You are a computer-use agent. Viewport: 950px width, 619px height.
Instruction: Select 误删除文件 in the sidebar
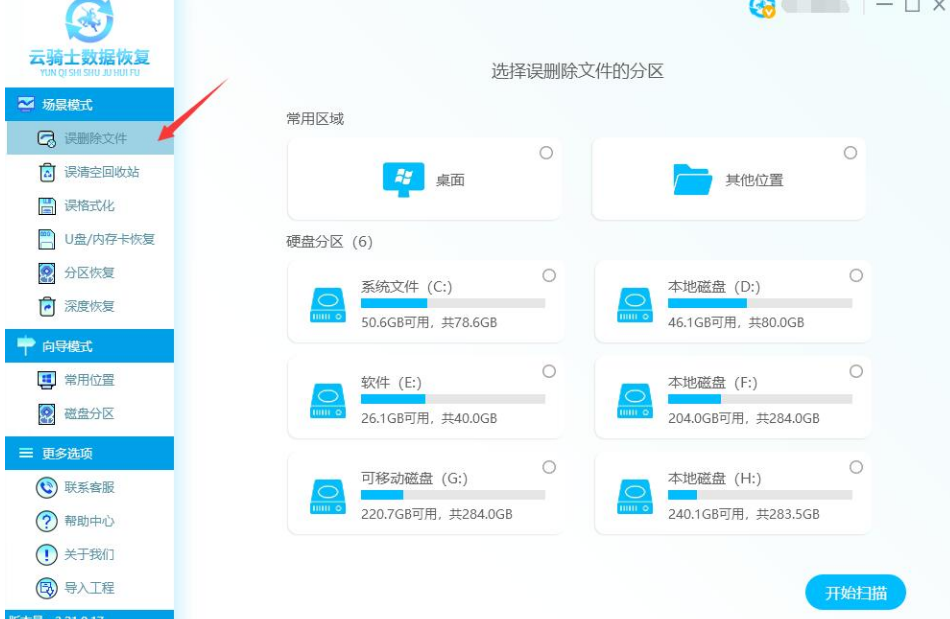[95, 138]
